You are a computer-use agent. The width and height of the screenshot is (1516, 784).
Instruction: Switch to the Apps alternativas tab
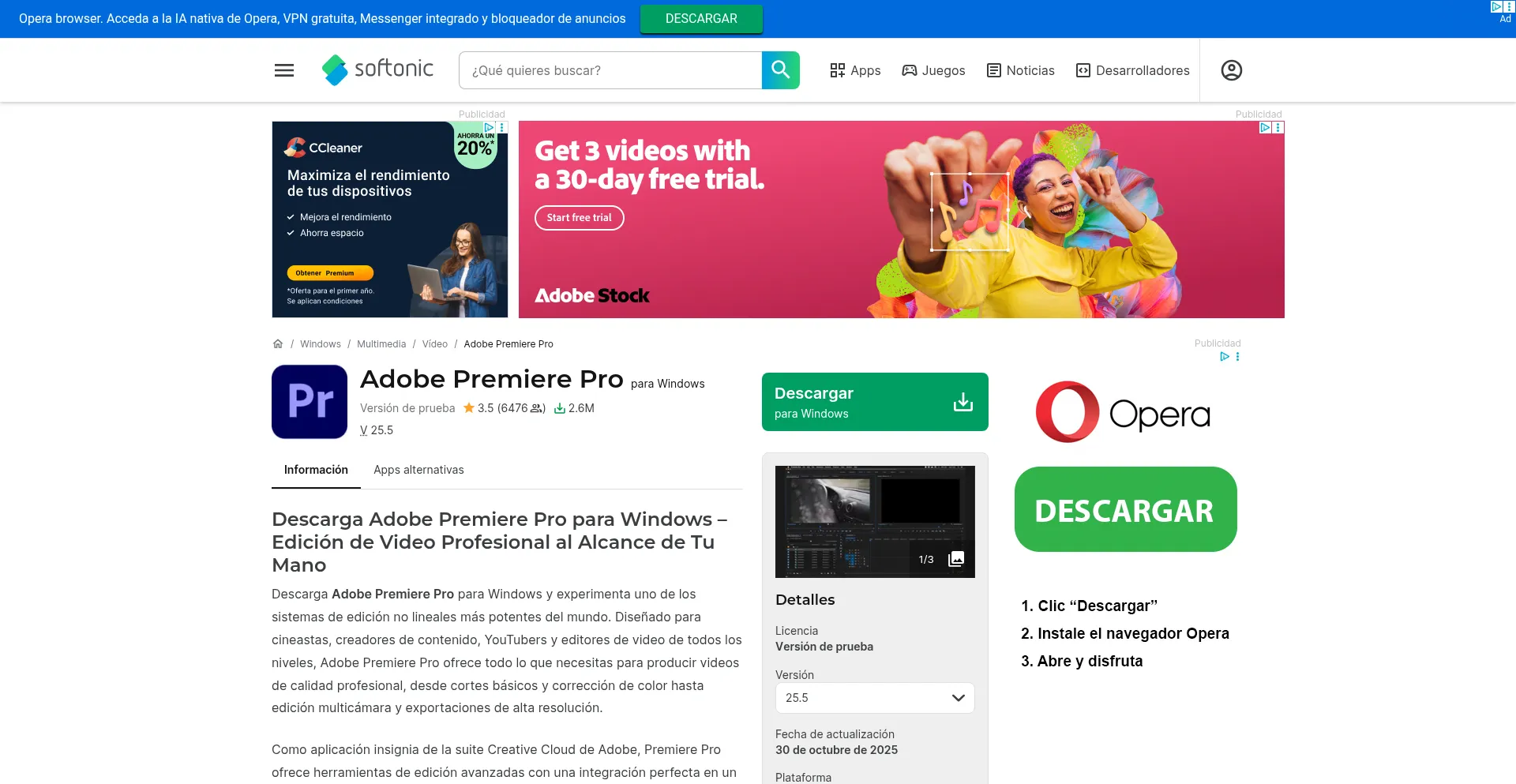[418, 470]
